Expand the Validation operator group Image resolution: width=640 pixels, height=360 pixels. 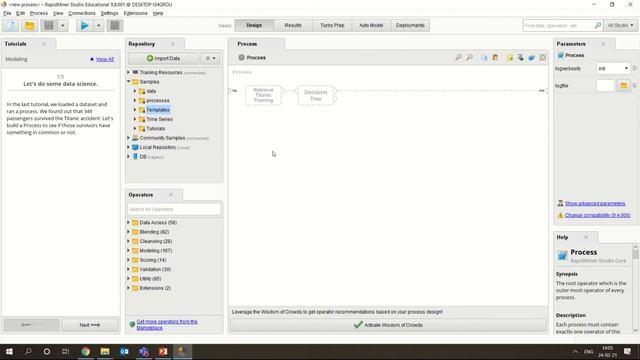pyautogui.click(x=129, y=269)
